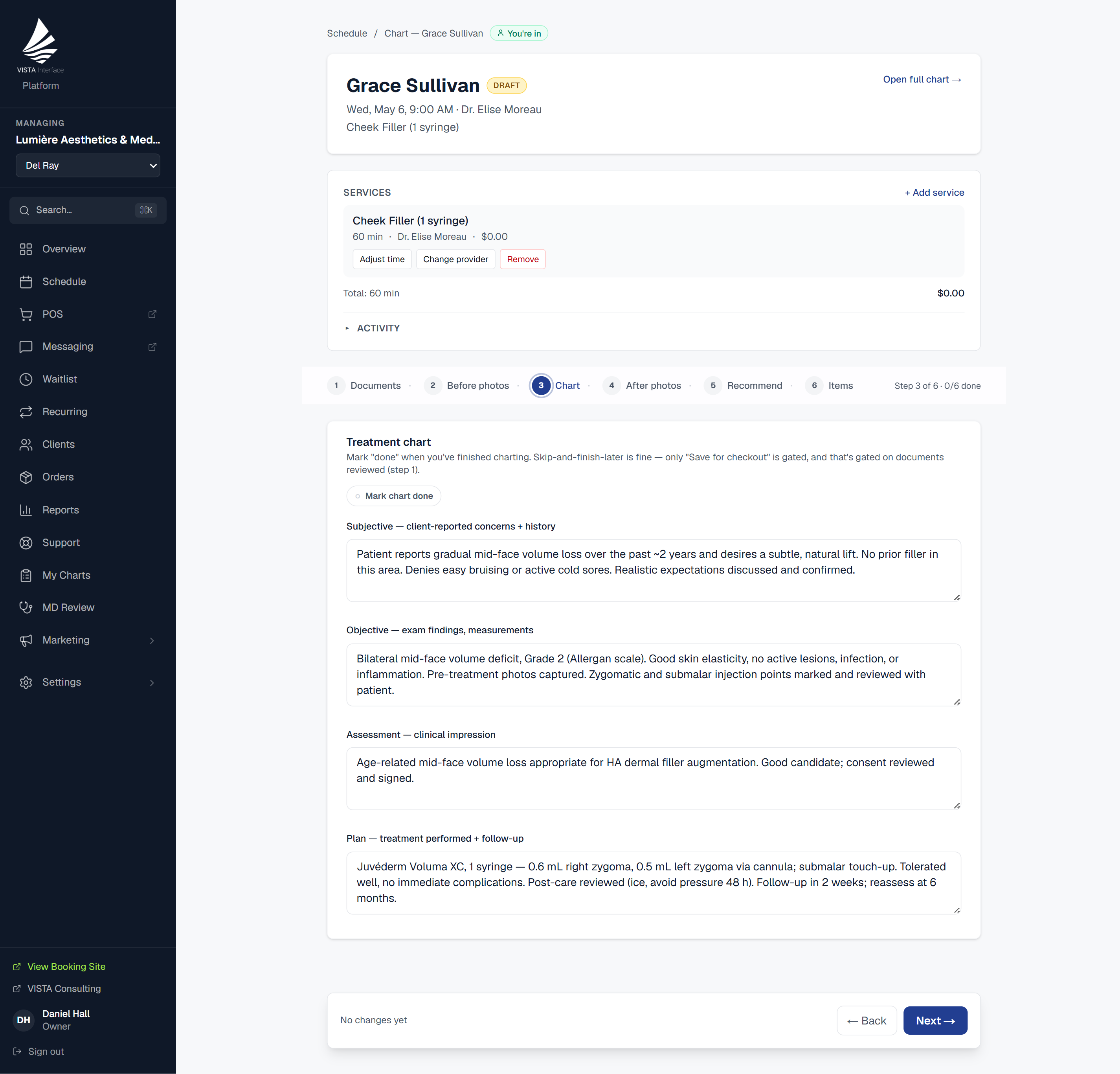Open POS external link icon
1120x1074 pixels.
152,314
